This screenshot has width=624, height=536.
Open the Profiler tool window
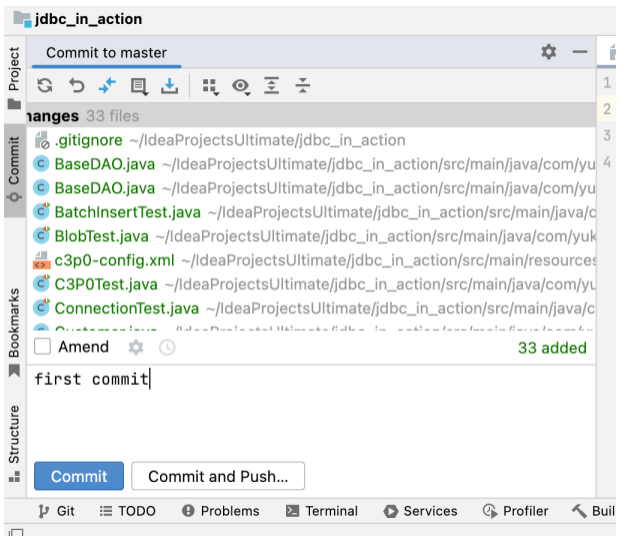[515, 511]
